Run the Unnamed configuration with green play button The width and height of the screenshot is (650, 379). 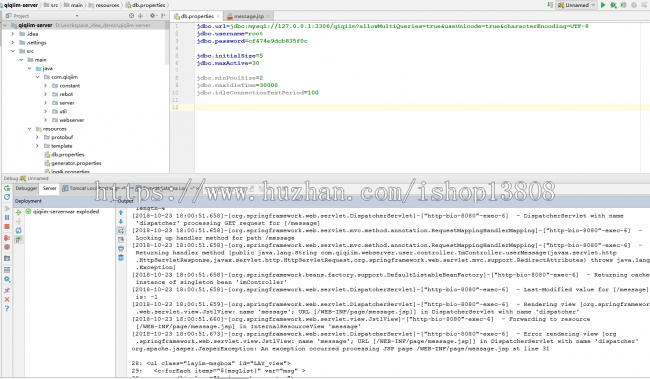pos(603,5)
